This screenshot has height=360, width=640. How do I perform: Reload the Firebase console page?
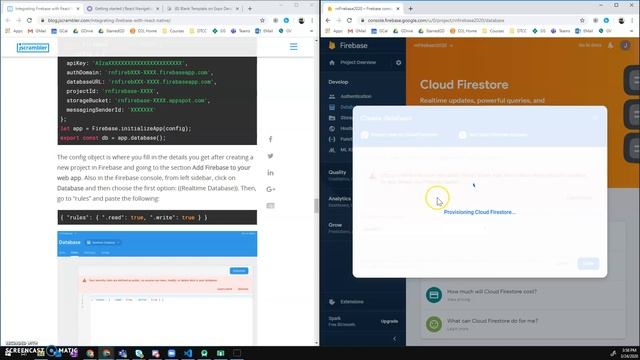(349, 20)
